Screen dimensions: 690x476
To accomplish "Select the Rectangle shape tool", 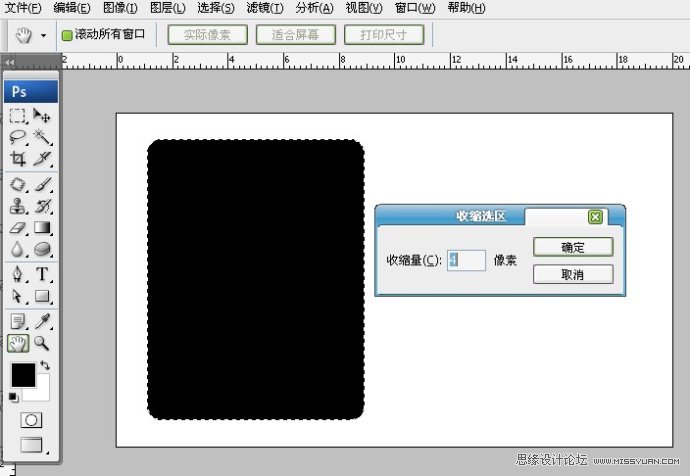I will point(42,296).
